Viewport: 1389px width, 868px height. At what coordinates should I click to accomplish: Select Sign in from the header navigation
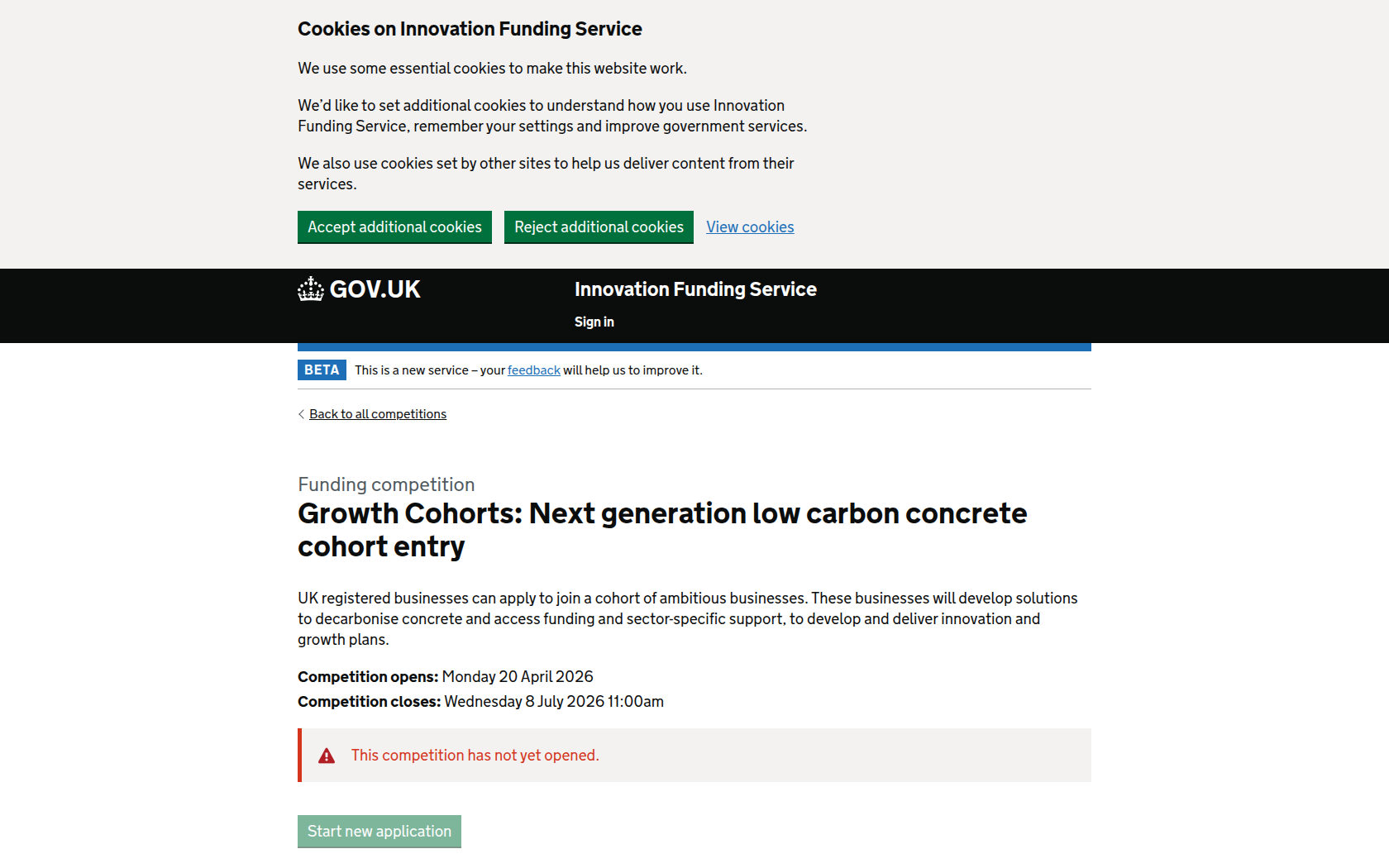(594, 322)
